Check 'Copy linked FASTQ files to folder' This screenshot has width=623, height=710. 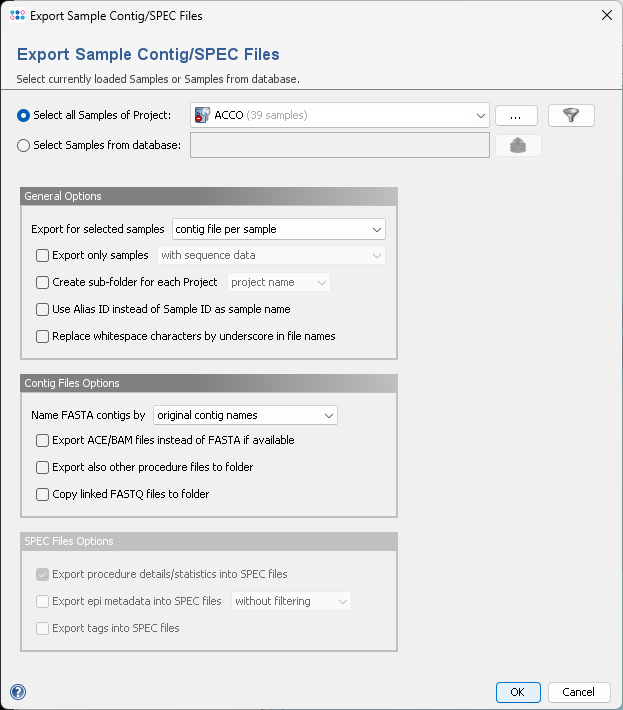point(42,494)
